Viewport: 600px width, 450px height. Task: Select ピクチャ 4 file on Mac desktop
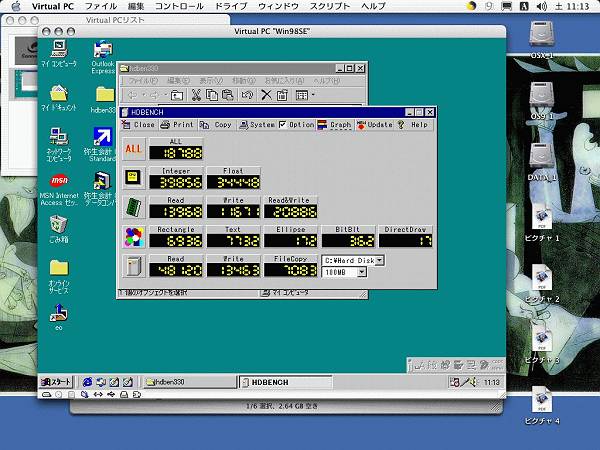point(541,406)
